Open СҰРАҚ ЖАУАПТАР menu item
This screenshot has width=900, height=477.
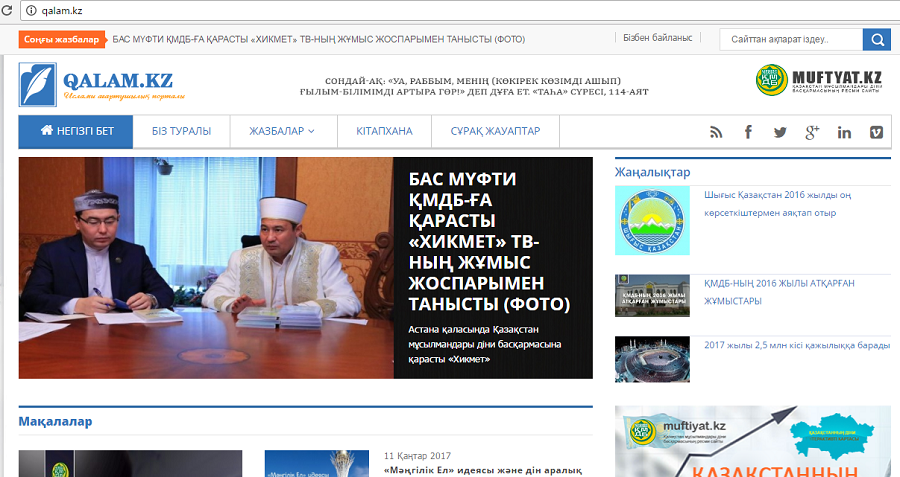click(x=495, y=131)
